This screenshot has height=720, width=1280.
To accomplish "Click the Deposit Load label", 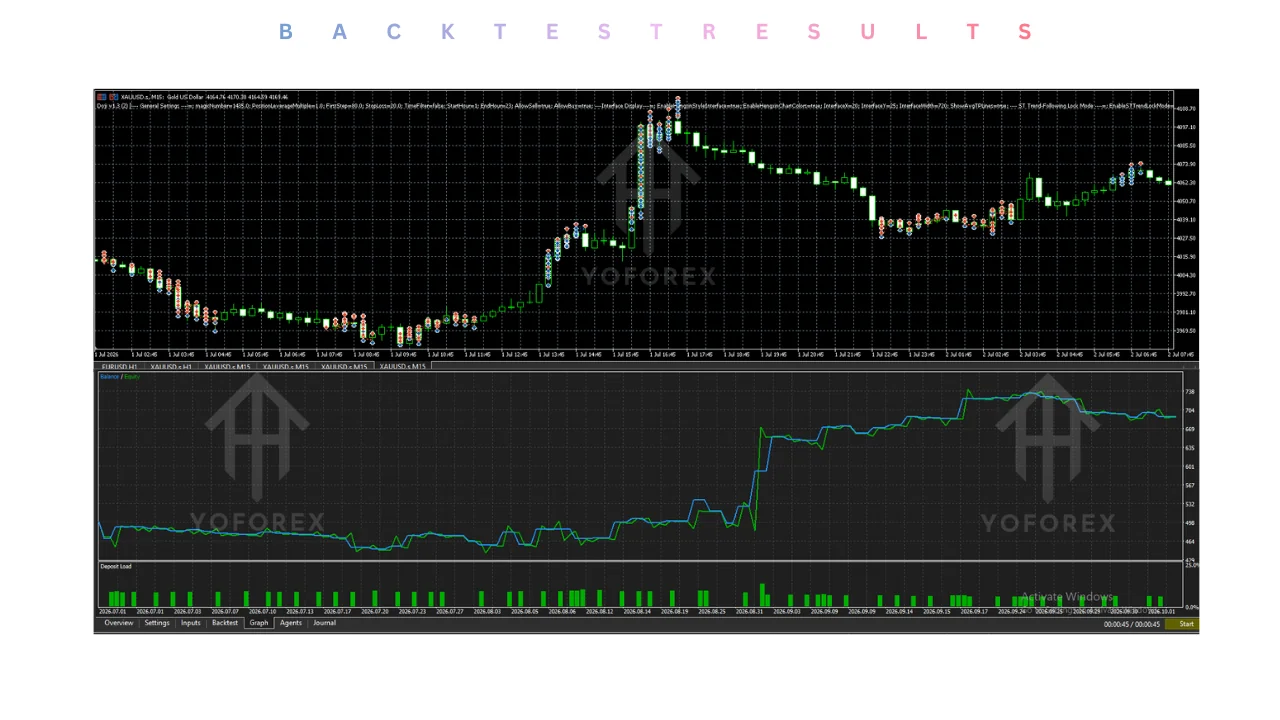I will [x=115, y=567].
